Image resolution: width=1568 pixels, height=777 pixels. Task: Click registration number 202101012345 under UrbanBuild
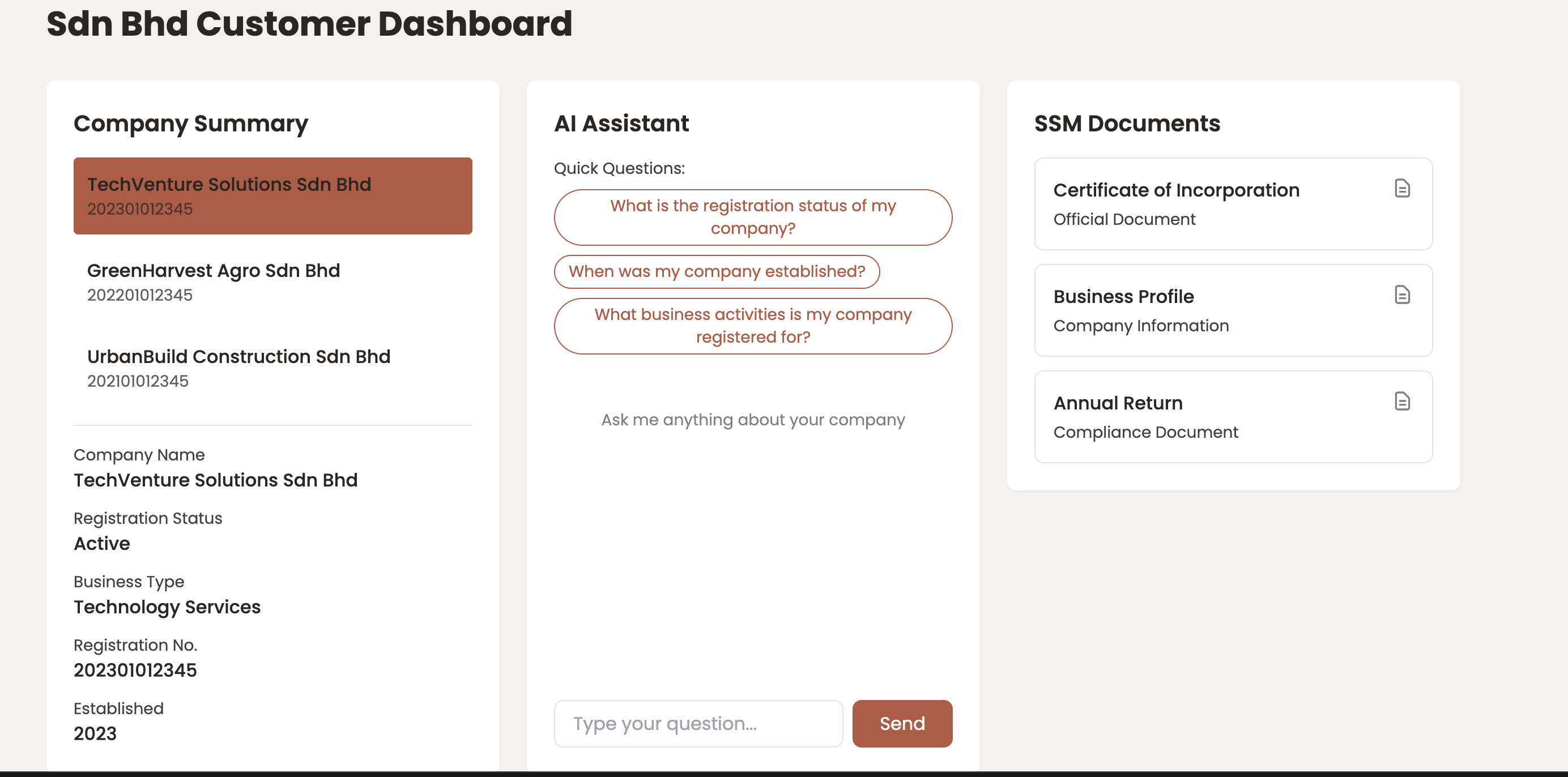click(138, 382)
